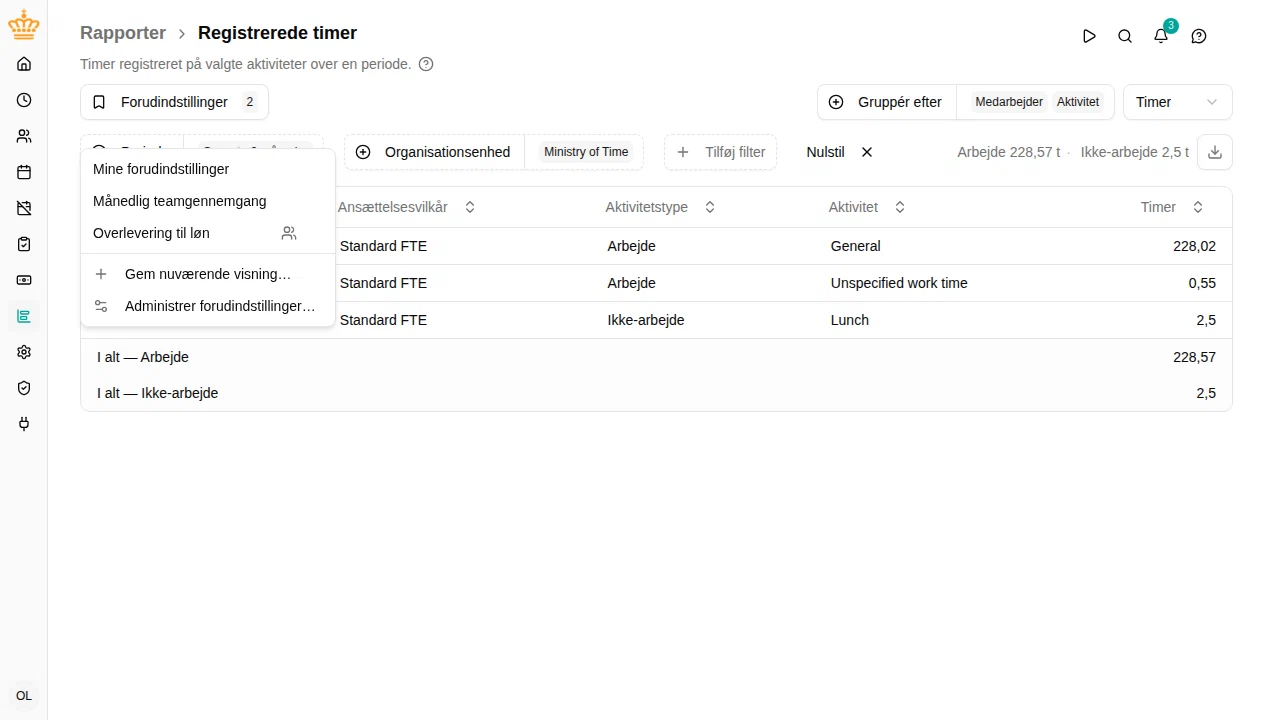Open notifications bell showing 3
The width and height of the screenshot is (1280, 720).
tap(1161, 36)
